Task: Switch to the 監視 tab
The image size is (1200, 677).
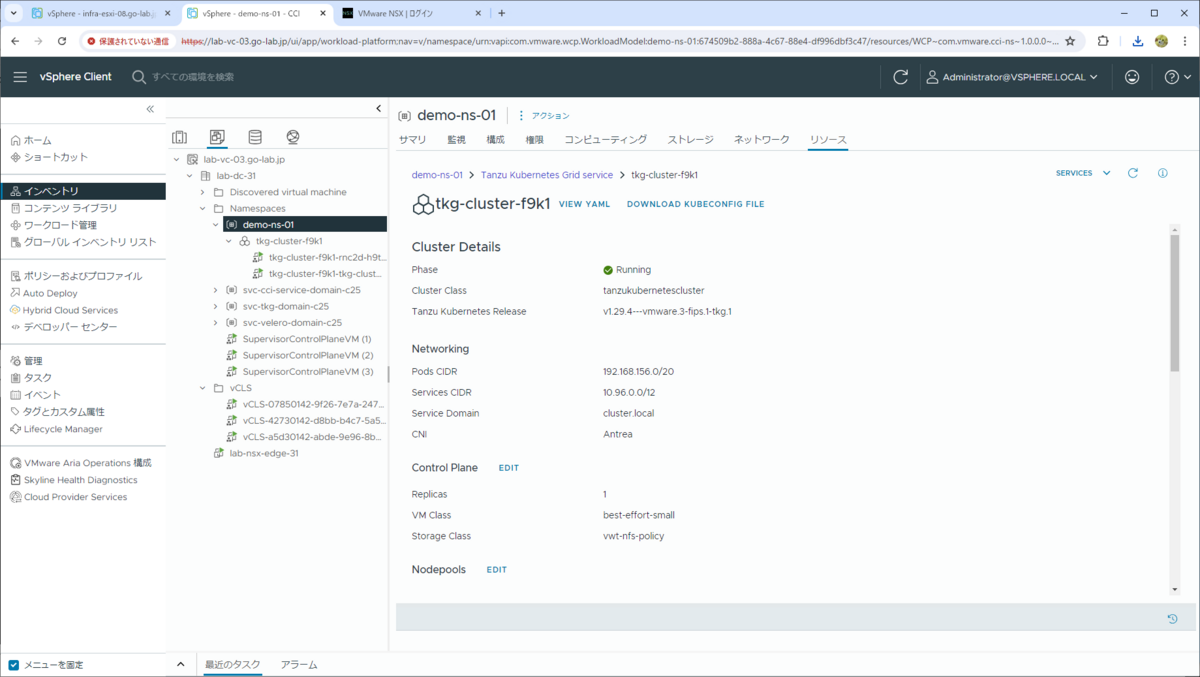Action: click(456, 140)
